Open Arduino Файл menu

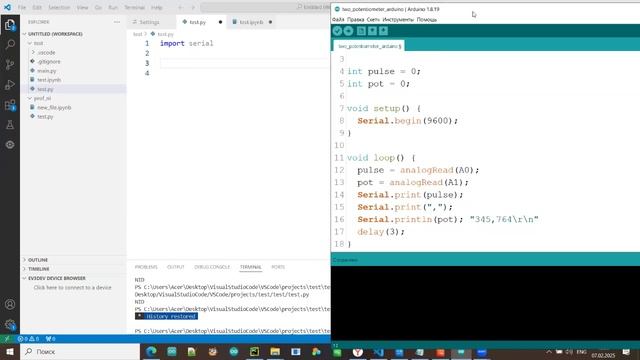point(338,20)
